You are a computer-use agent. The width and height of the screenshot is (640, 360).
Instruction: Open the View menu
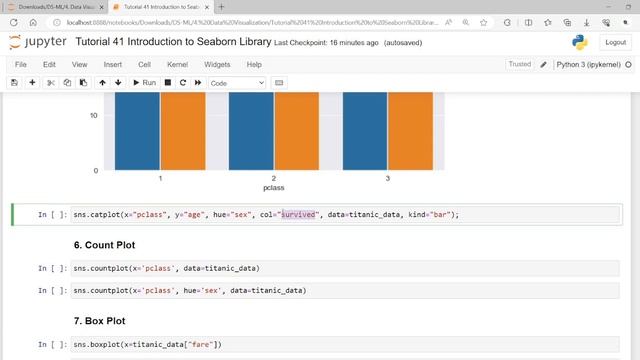(80, 64)
